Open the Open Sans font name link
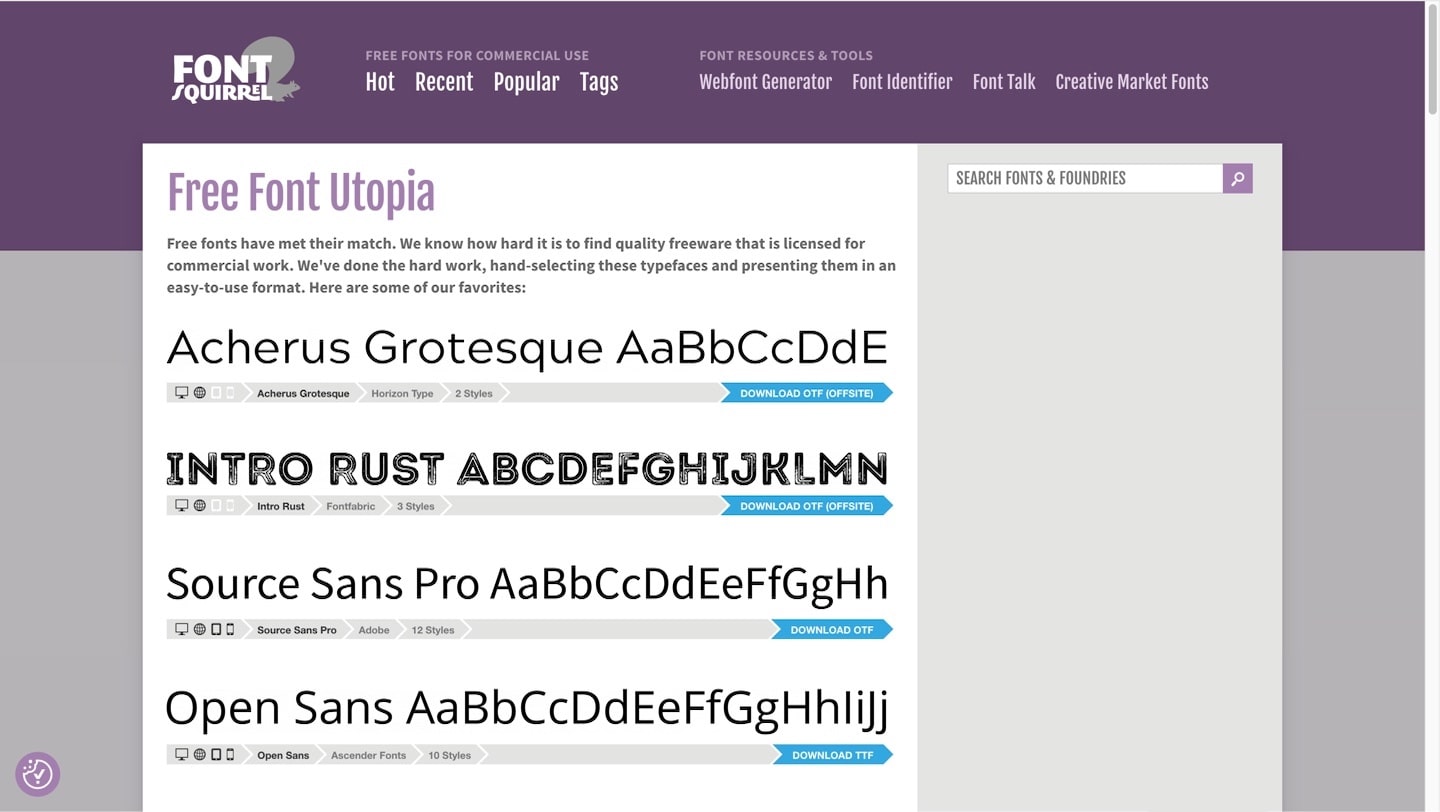The width and height of the screenshot is (1440, 812). tap(283, 755)
